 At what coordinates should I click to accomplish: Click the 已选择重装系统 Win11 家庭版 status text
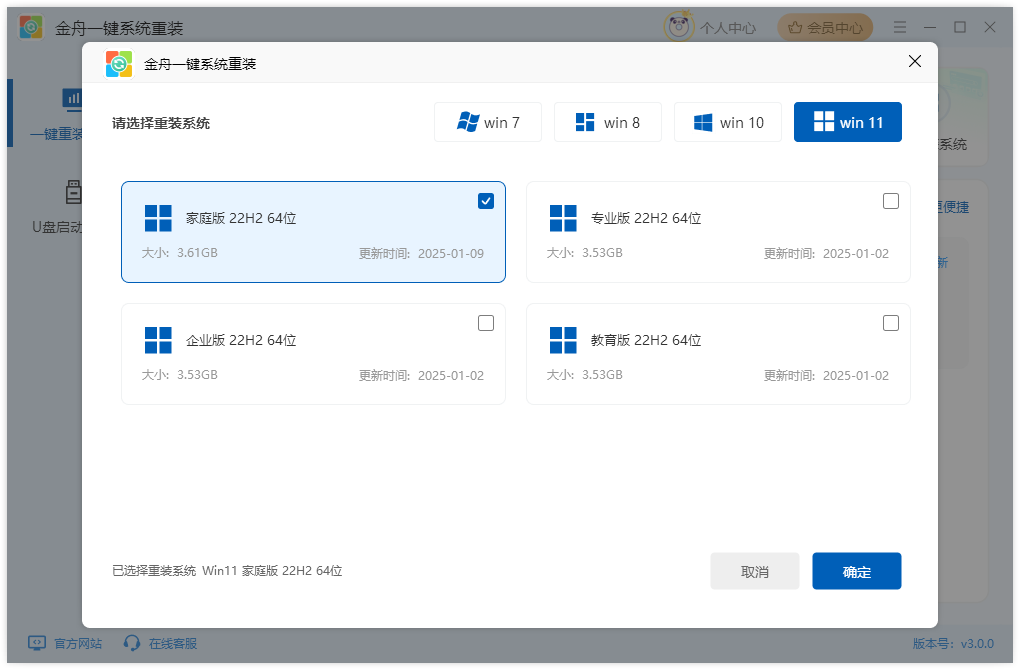click(227, 570)
